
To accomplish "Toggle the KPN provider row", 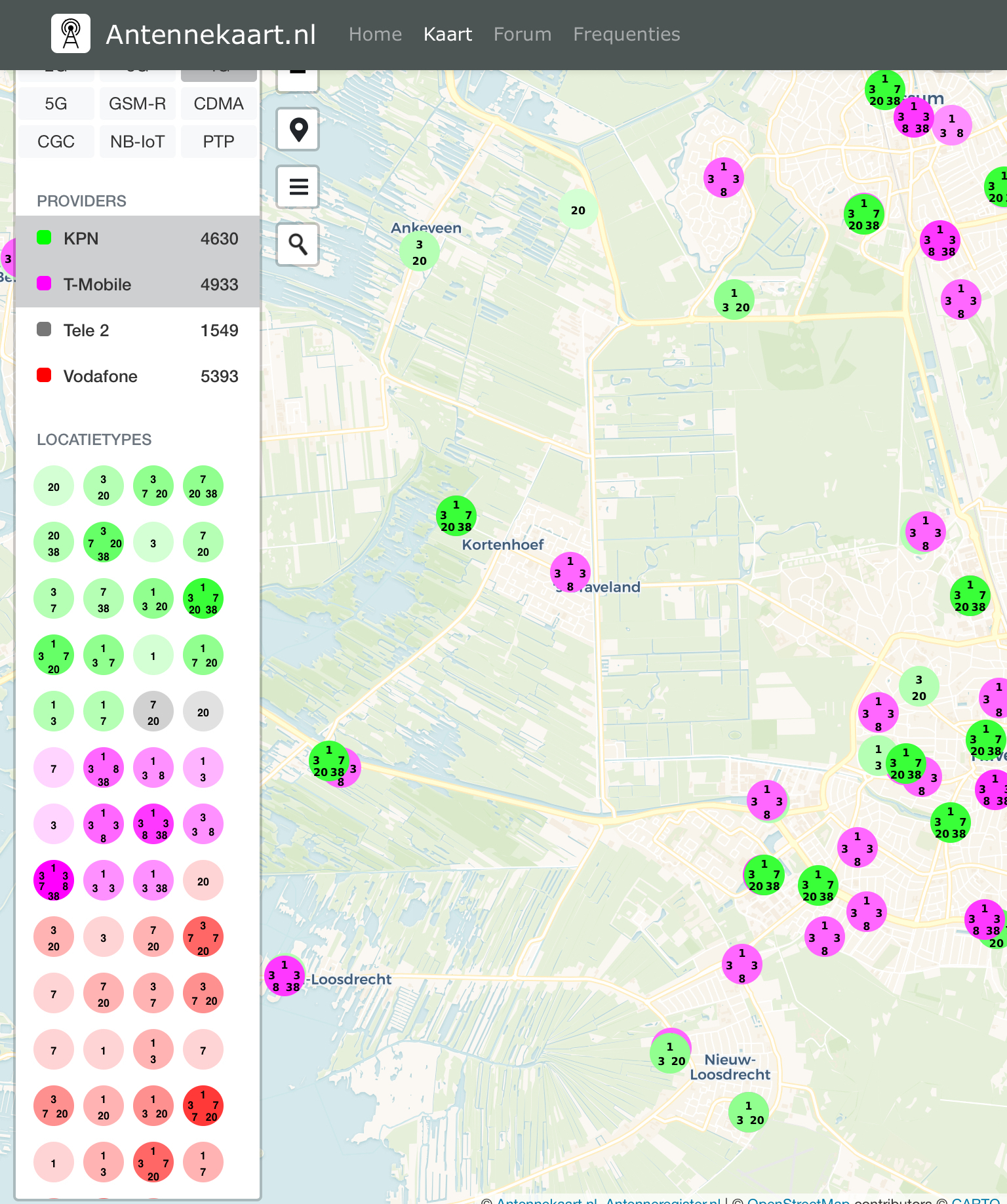I will click(x=138, y=239).
